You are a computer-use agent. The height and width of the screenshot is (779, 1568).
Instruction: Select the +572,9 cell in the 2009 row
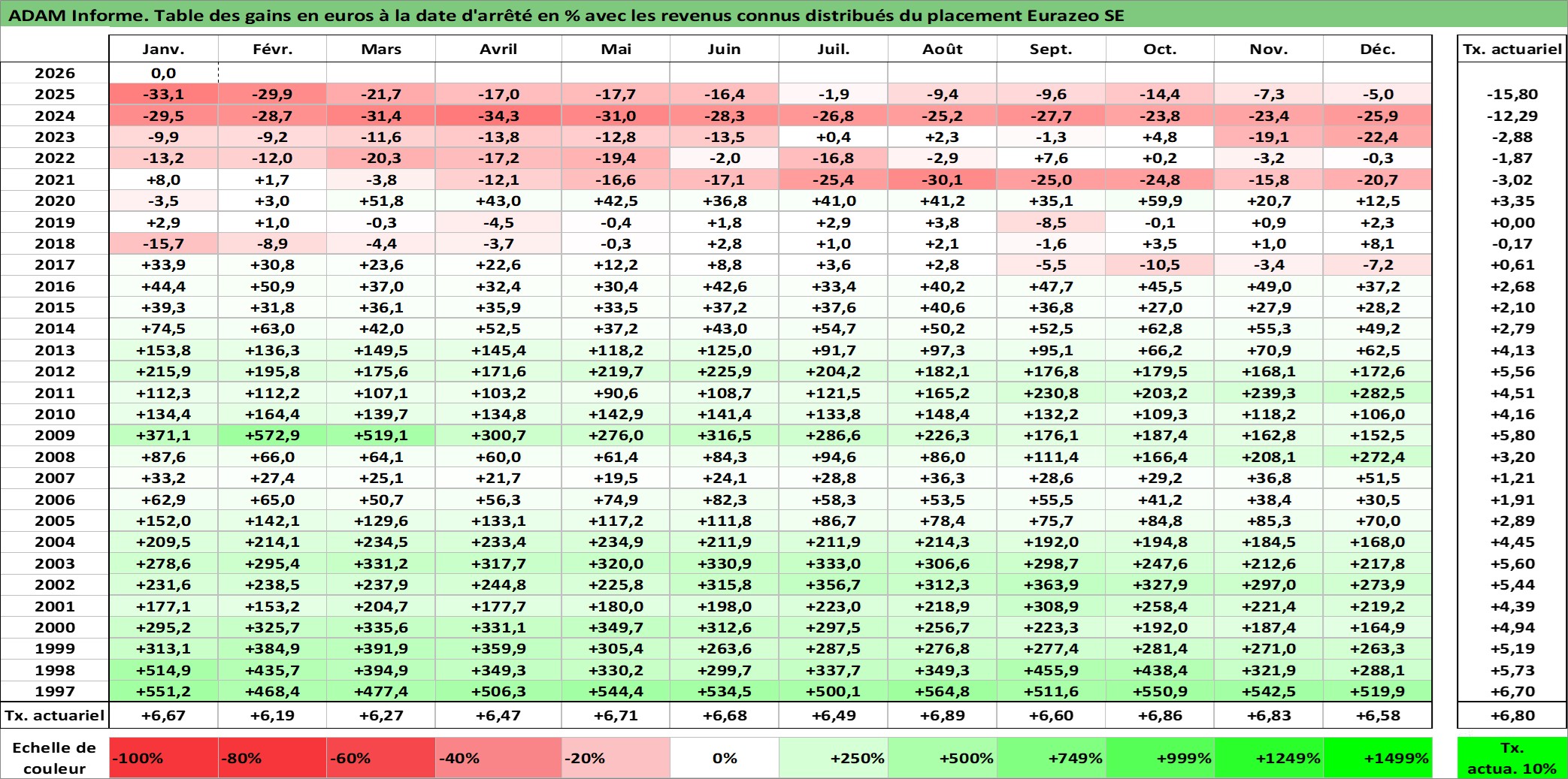pos(272,435)
